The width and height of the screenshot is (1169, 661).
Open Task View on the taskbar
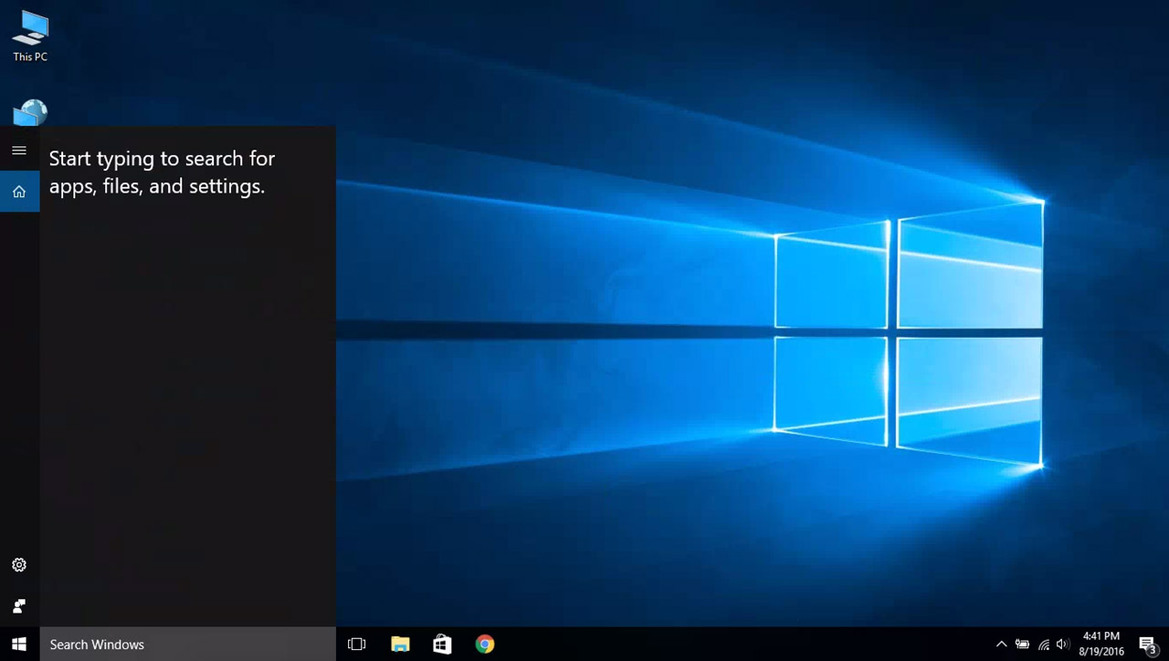point(356,644)
